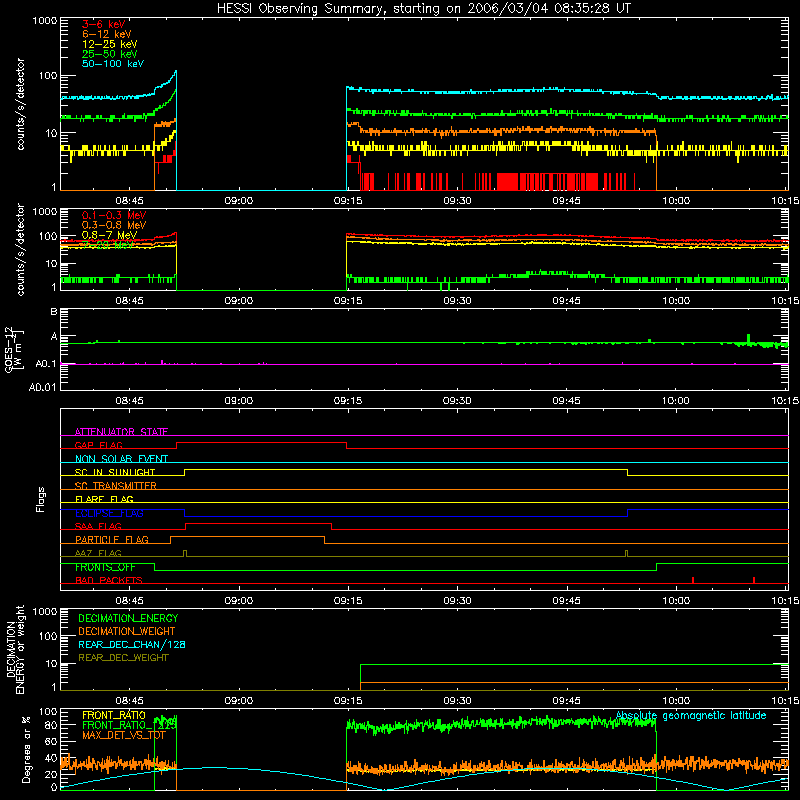
Task: Select the yellow FRONT_RATIO legend label
Action: coord(113,715)
